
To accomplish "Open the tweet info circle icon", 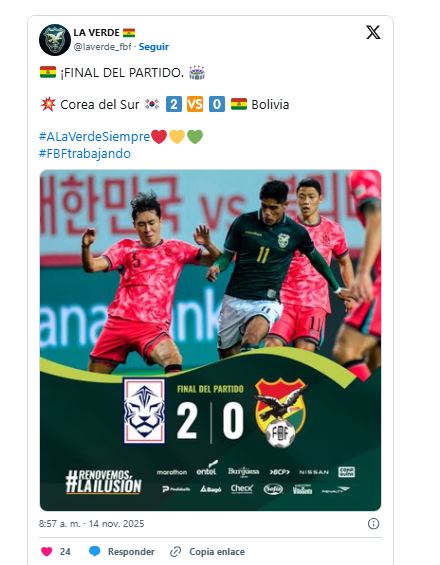I will 373,524.
